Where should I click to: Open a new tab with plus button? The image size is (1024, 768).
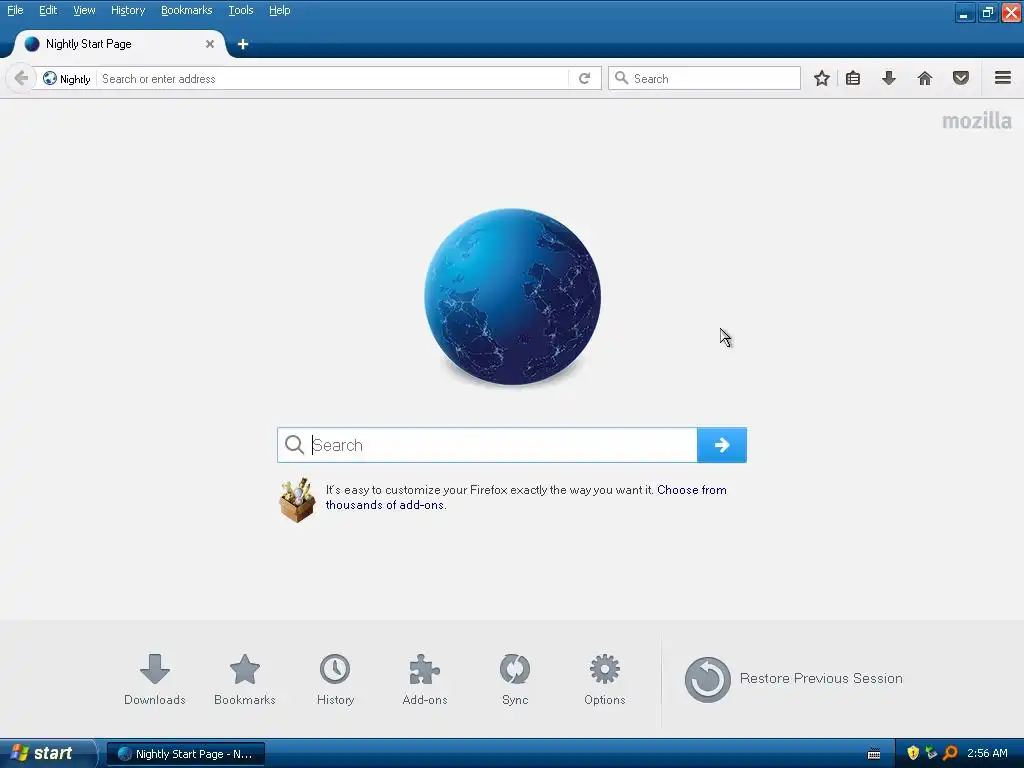click(x=243, y=44)
